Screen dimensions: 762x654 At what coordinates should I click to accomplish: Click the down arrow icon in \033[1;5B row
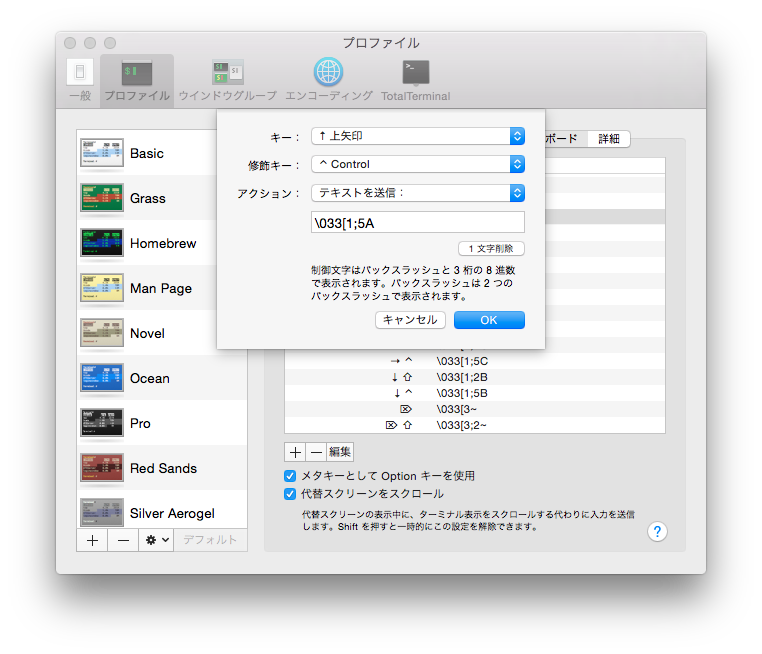(397, 393)
